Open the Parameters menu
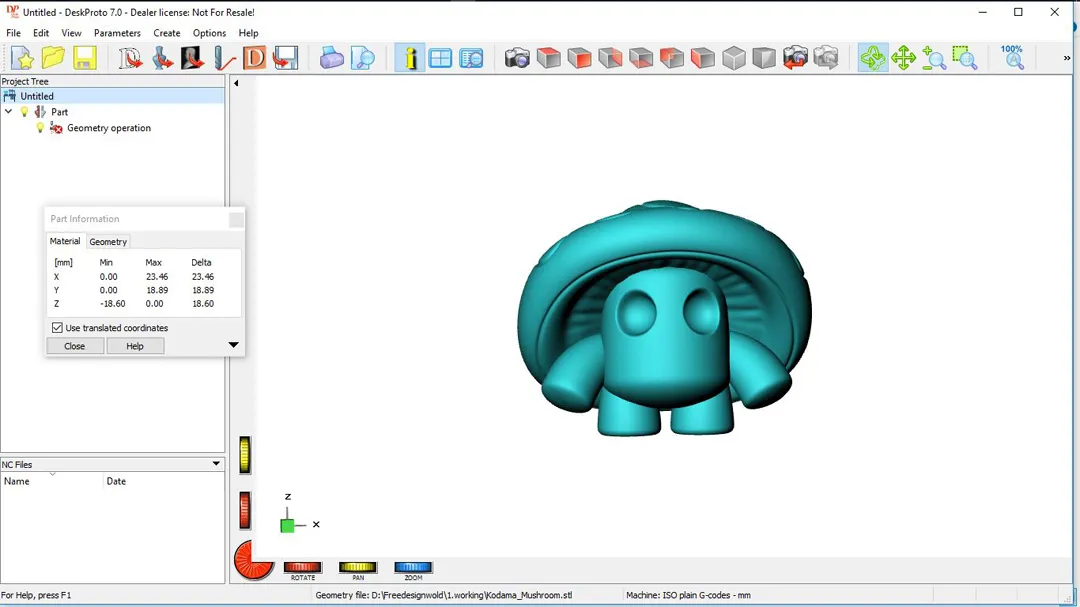This screenshot has width=1080, height=607. tap(117, 33)
